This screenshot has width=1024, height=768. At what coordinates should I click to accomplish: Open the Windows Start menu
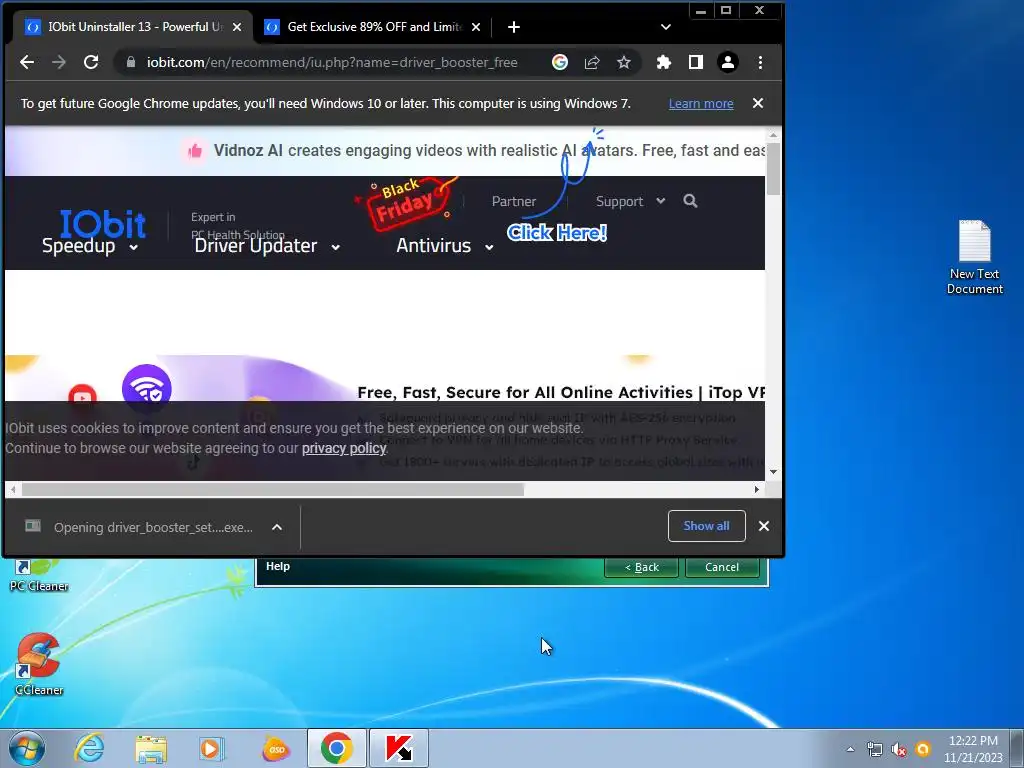[27, 748]
